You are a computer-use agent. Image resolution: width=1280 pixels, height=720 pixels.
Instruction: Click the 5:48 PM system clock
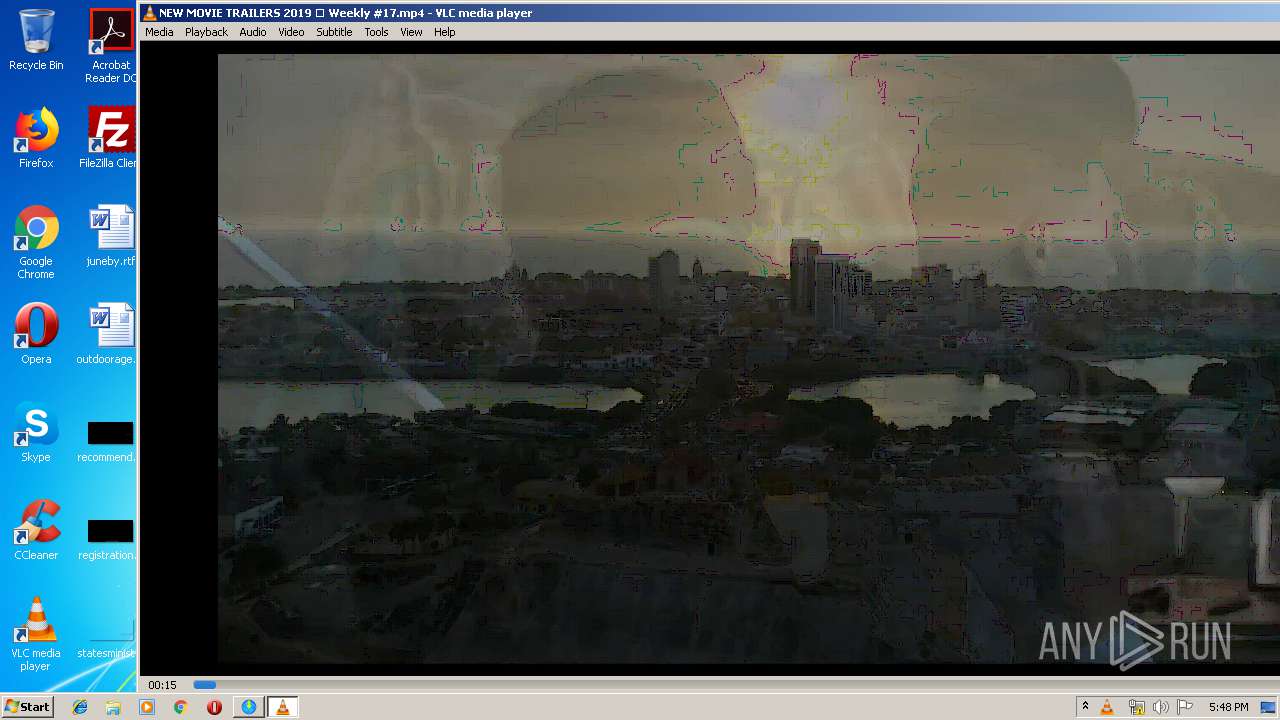pyautogui.click(x=1228, y=707)
